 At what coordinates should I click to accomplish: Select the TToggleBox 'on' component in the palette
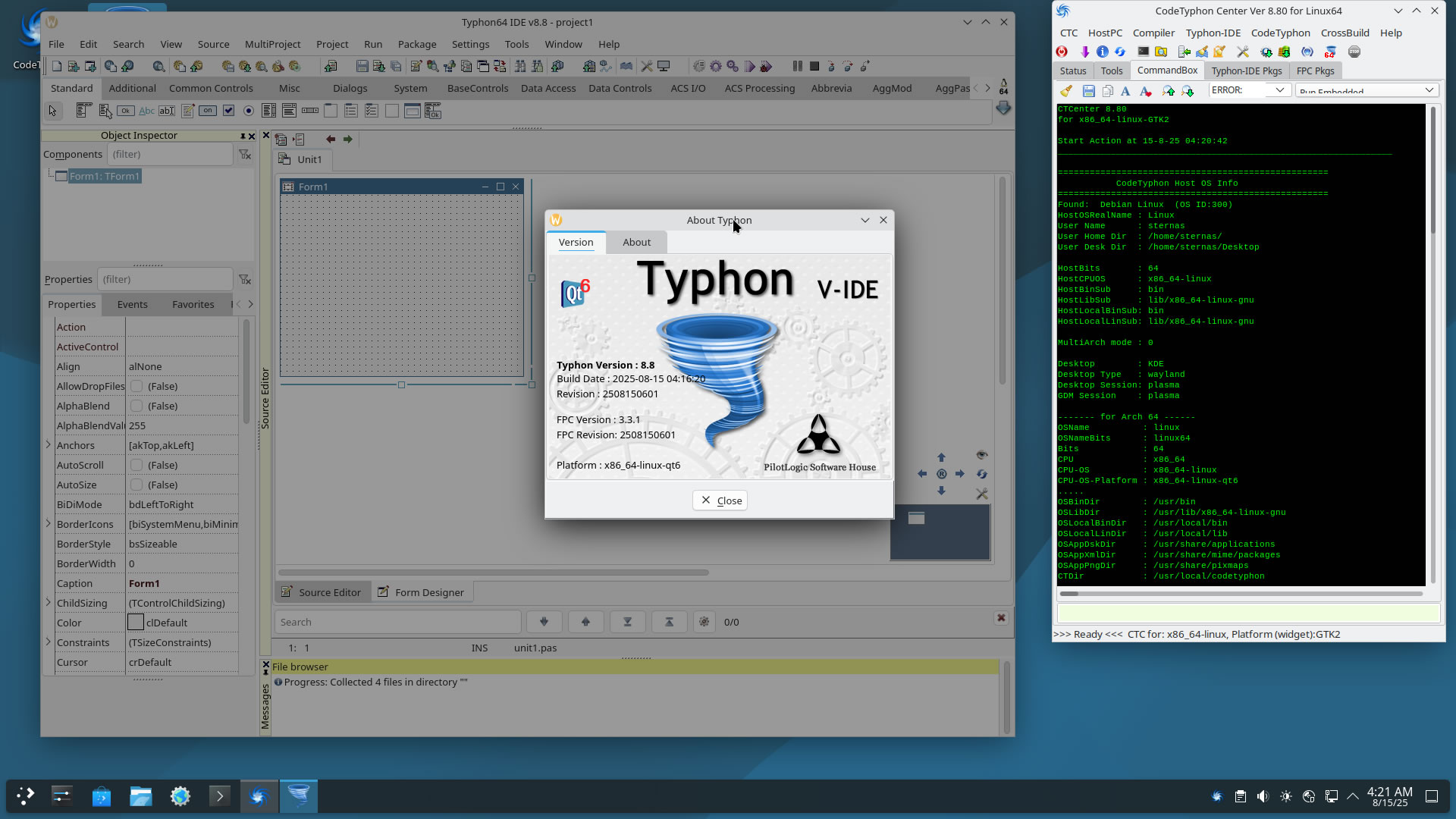208,111
